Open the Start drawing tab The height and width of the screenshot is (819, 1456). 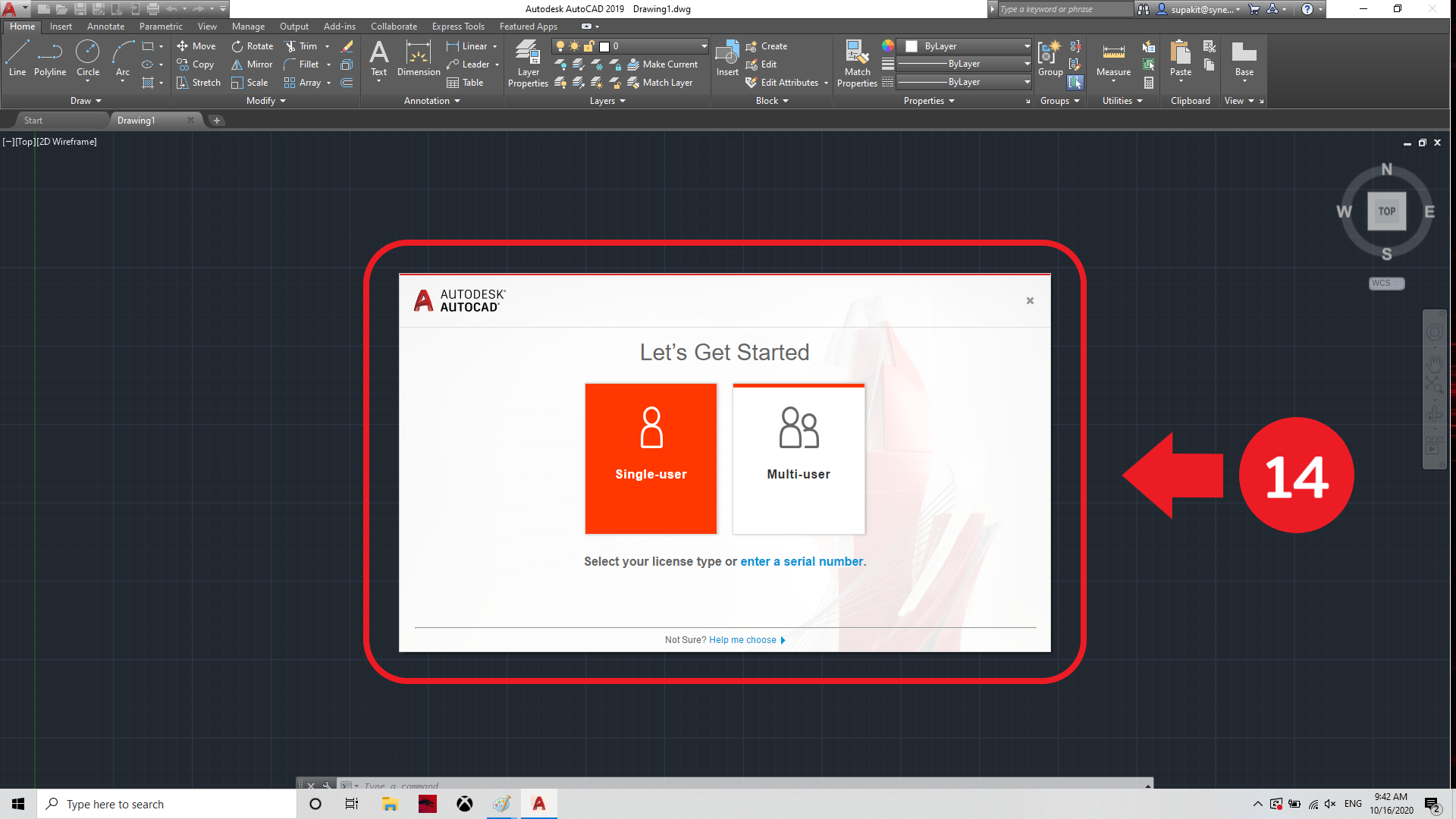click(33, 121)
